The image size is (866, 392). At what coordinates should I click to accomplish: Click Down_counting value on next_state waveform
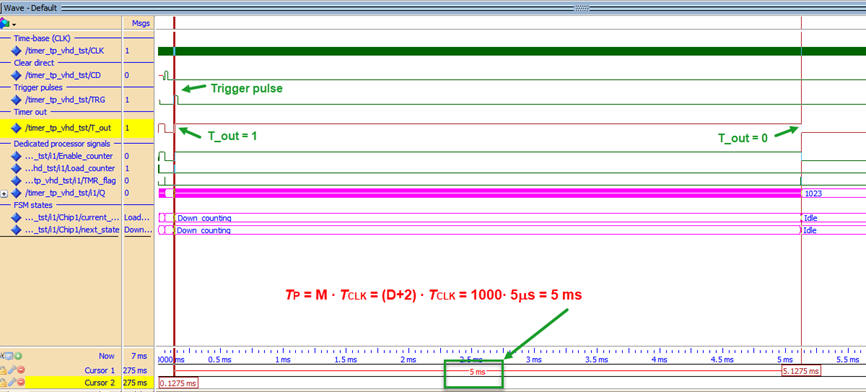pos(204,230)
